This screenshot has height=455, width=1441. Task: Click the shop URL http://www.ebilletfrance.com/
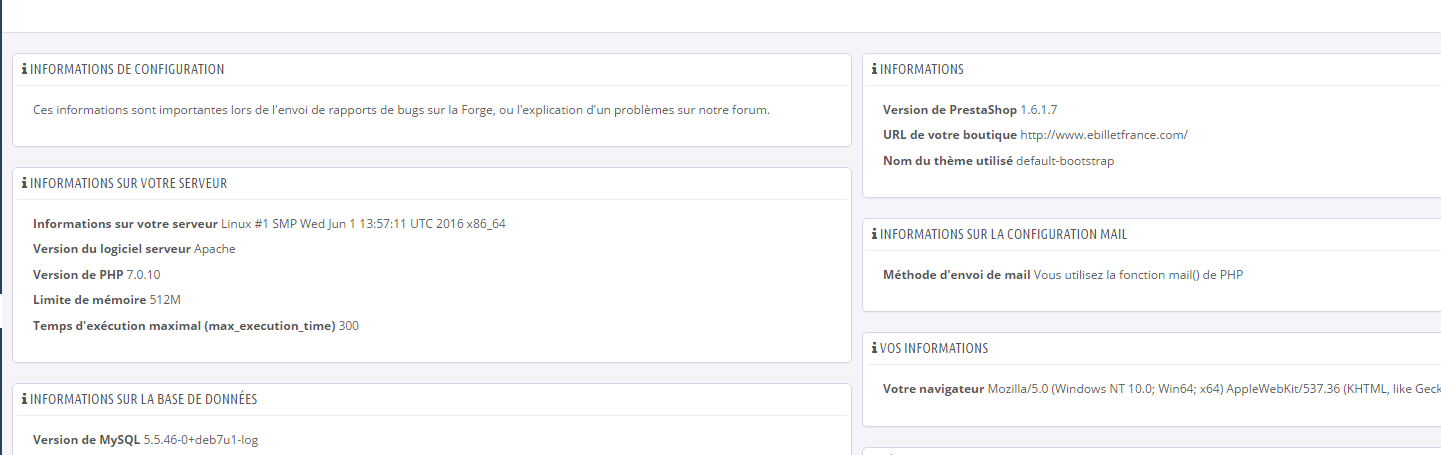point(1104,135)
